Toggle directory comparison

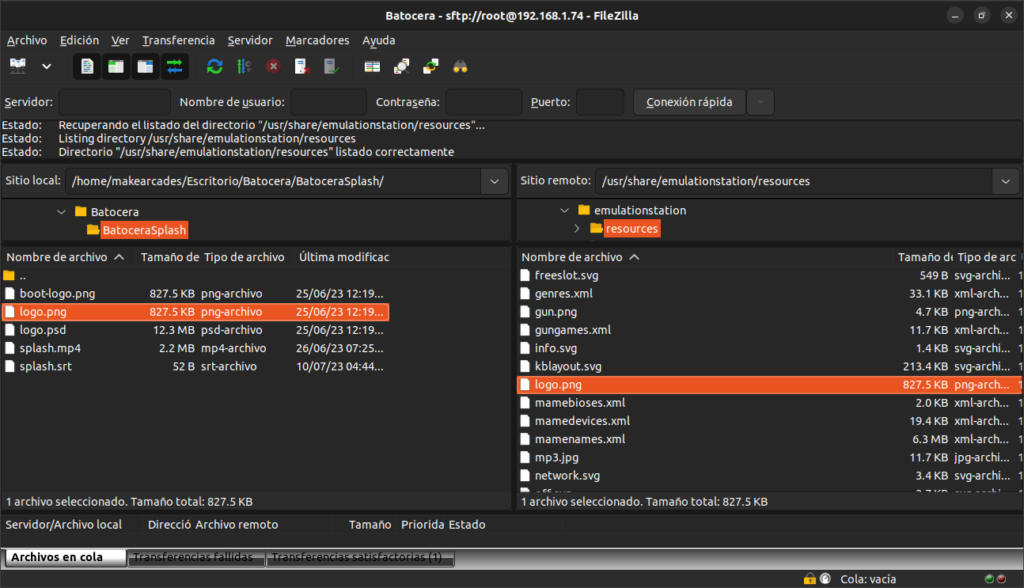[402, 66]
